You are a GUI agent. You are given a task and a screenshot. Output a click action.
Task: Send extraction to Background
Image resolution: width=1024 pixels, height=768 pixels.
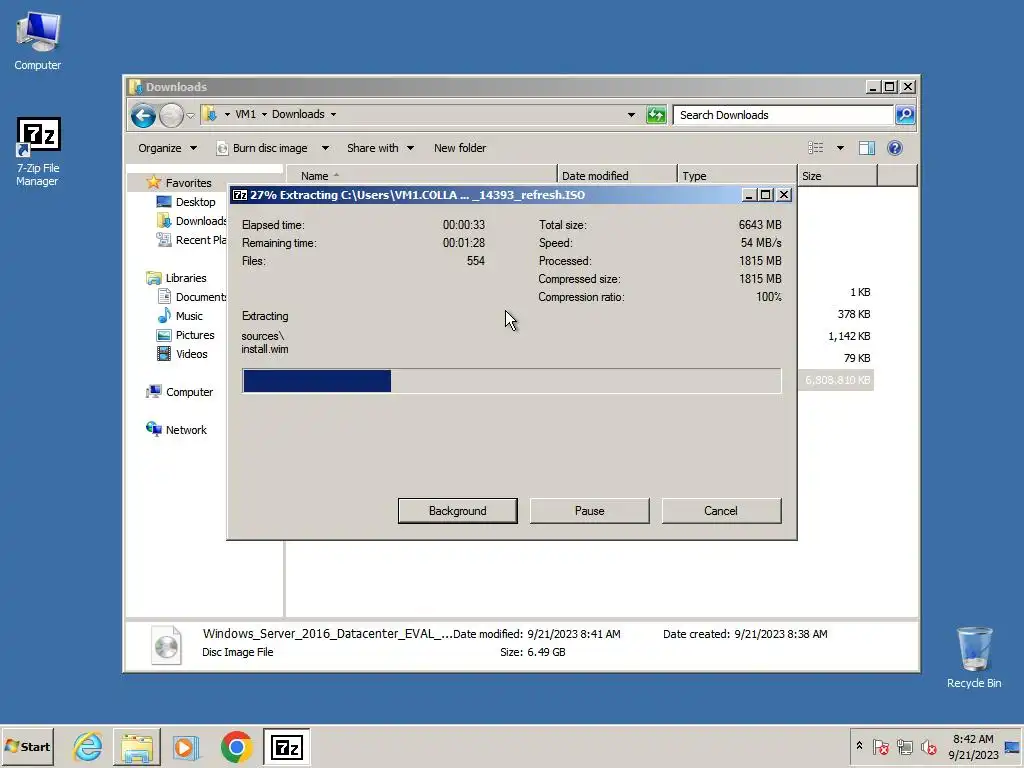[x=458, y=511]
